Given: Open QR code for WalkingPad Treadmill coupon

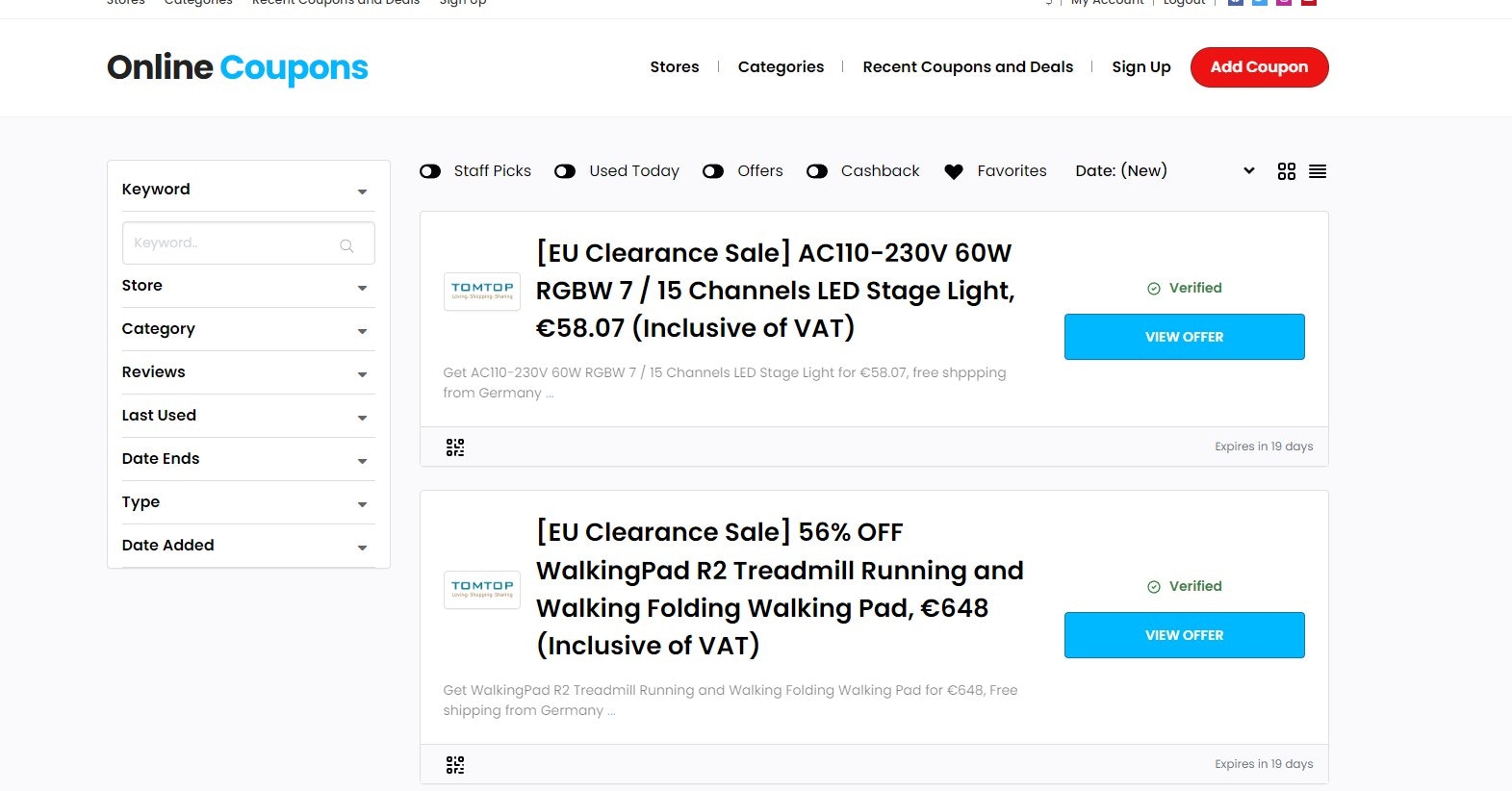Looking at the screenshot, I should (x=455, y=765).
